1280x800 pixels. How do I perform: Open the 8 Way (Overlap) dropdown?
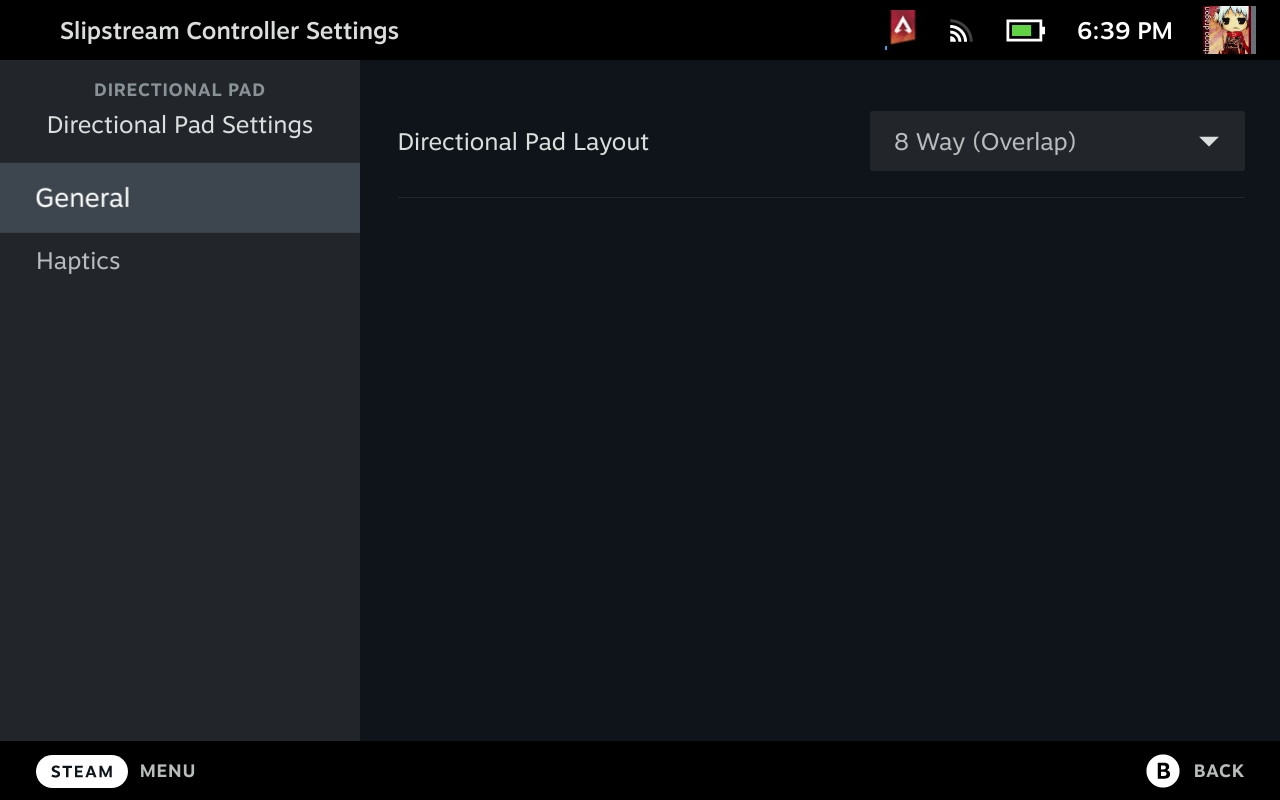pos(1056,141)
